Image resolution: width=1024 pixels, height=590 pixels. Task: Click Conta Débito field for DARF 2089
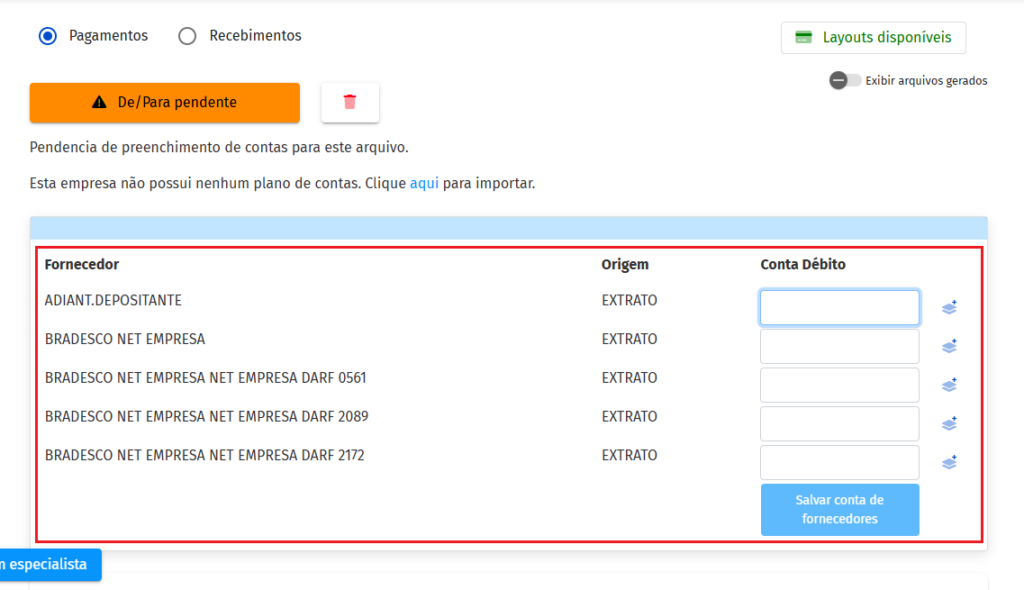pyautogui.click(x=839, y=423)
